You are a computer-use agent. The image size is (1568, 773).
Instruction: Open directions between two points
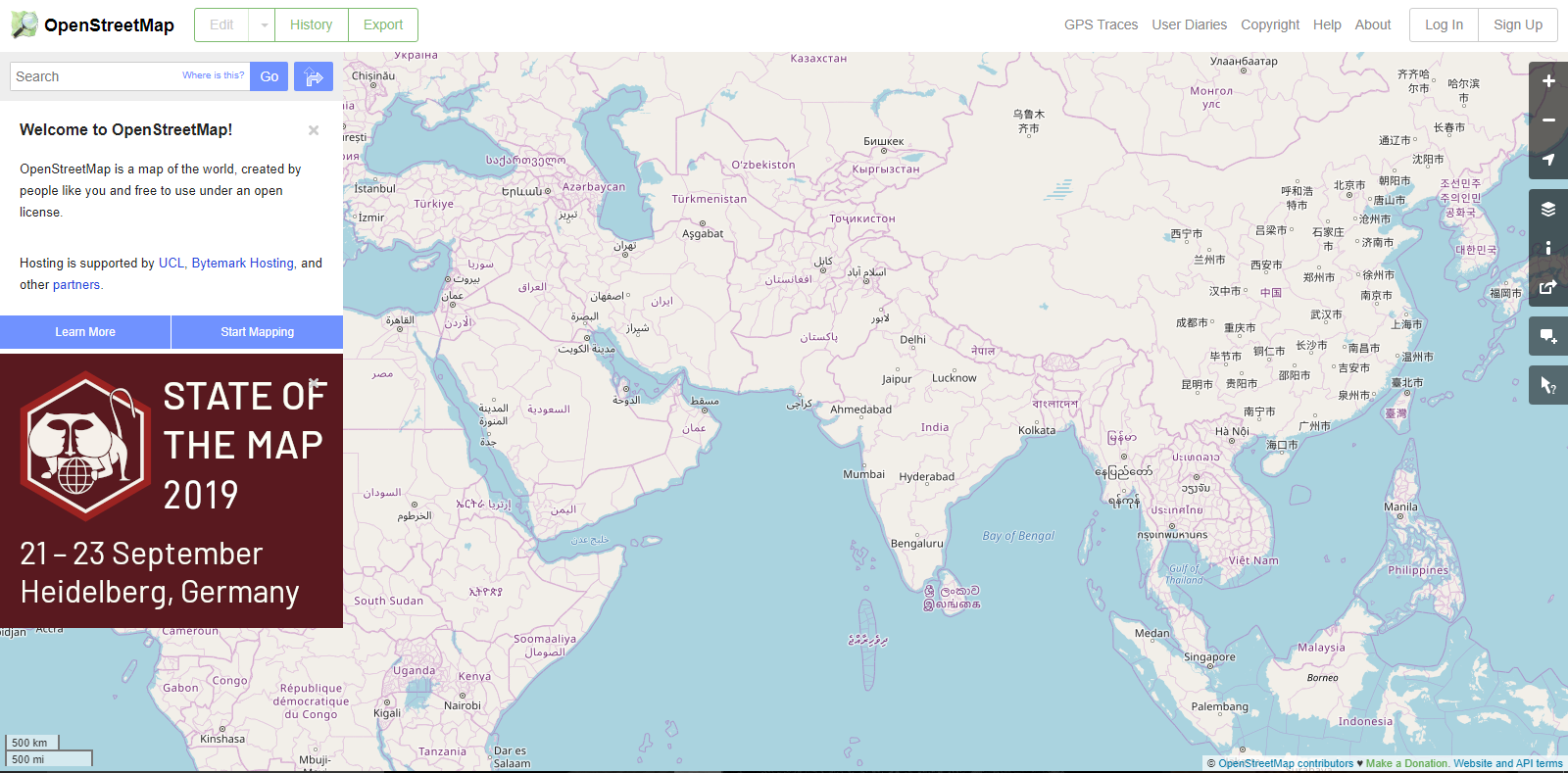click(314, 76)
